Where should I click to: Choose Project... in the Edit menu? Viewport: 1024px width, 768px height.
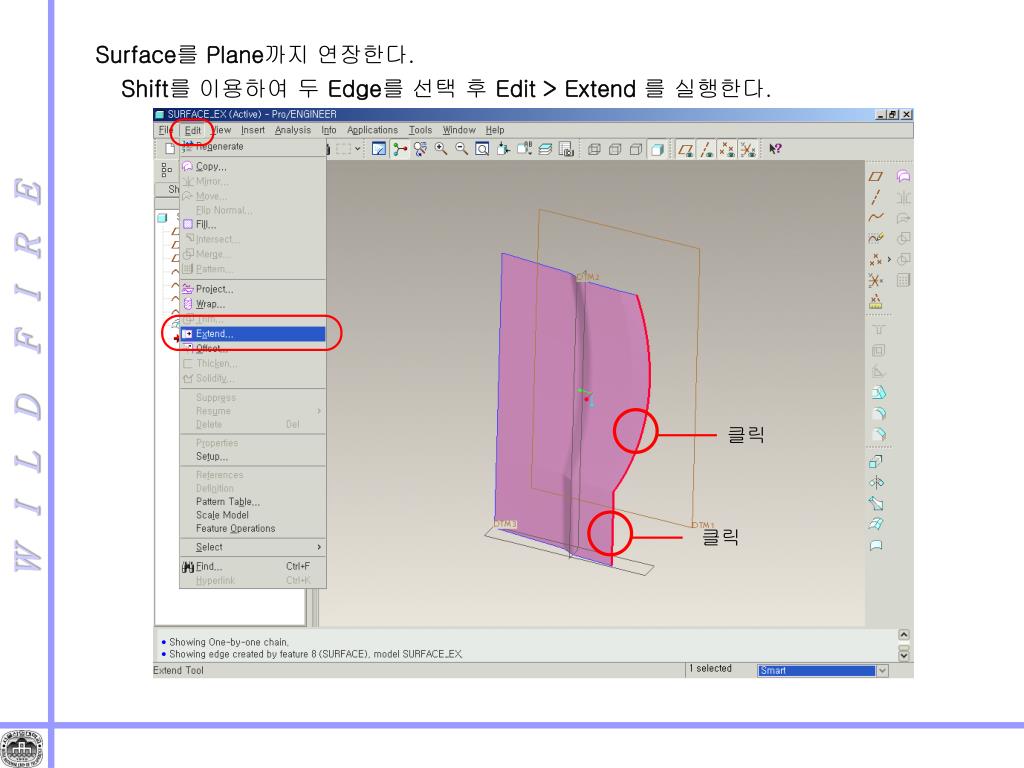(253, 289)
